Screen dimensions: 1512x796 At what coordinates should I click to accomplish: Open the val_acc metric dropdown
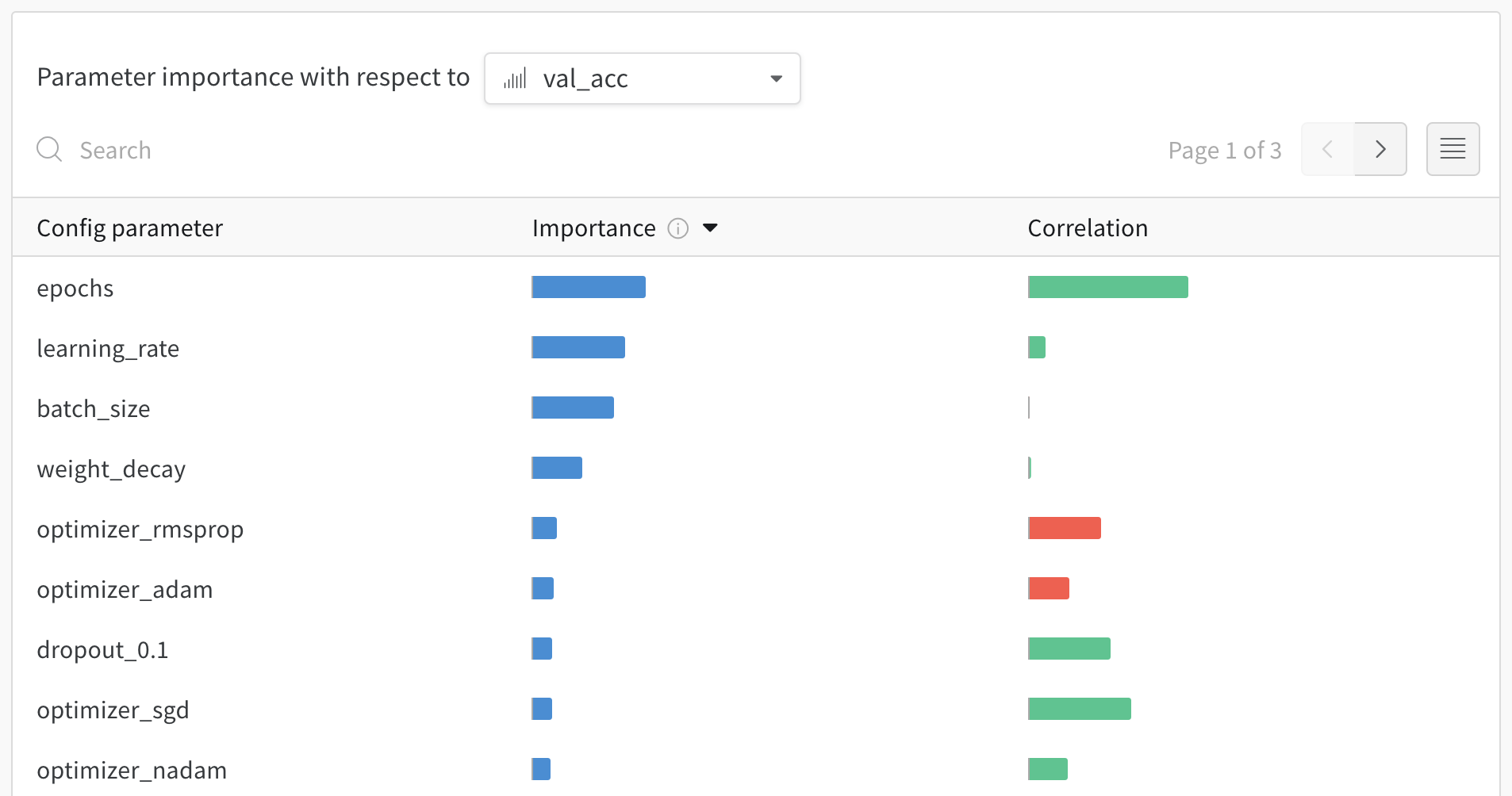pos(643,78)
